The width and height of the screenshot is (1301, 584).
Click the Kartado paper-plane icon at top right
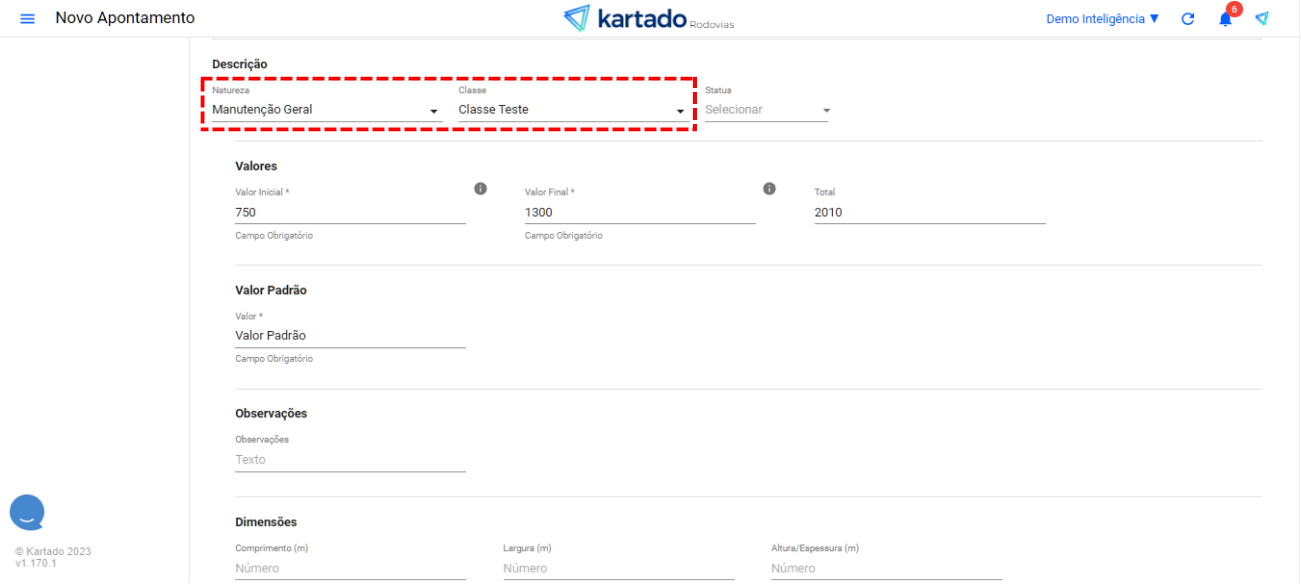(x=1262, y=18)
